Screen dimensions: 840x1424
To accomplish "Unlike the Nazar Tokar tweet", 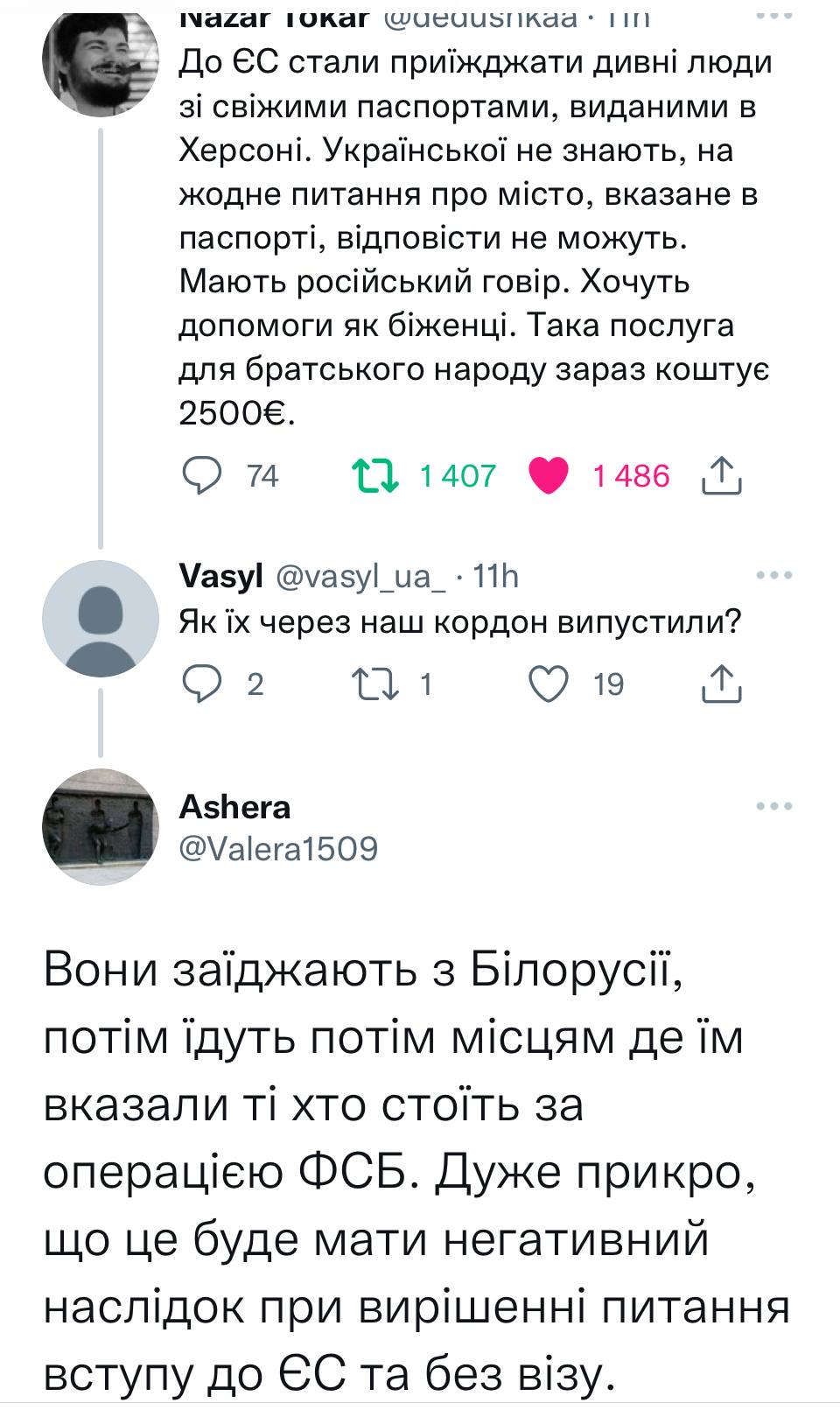I will [x=549, y=475].
